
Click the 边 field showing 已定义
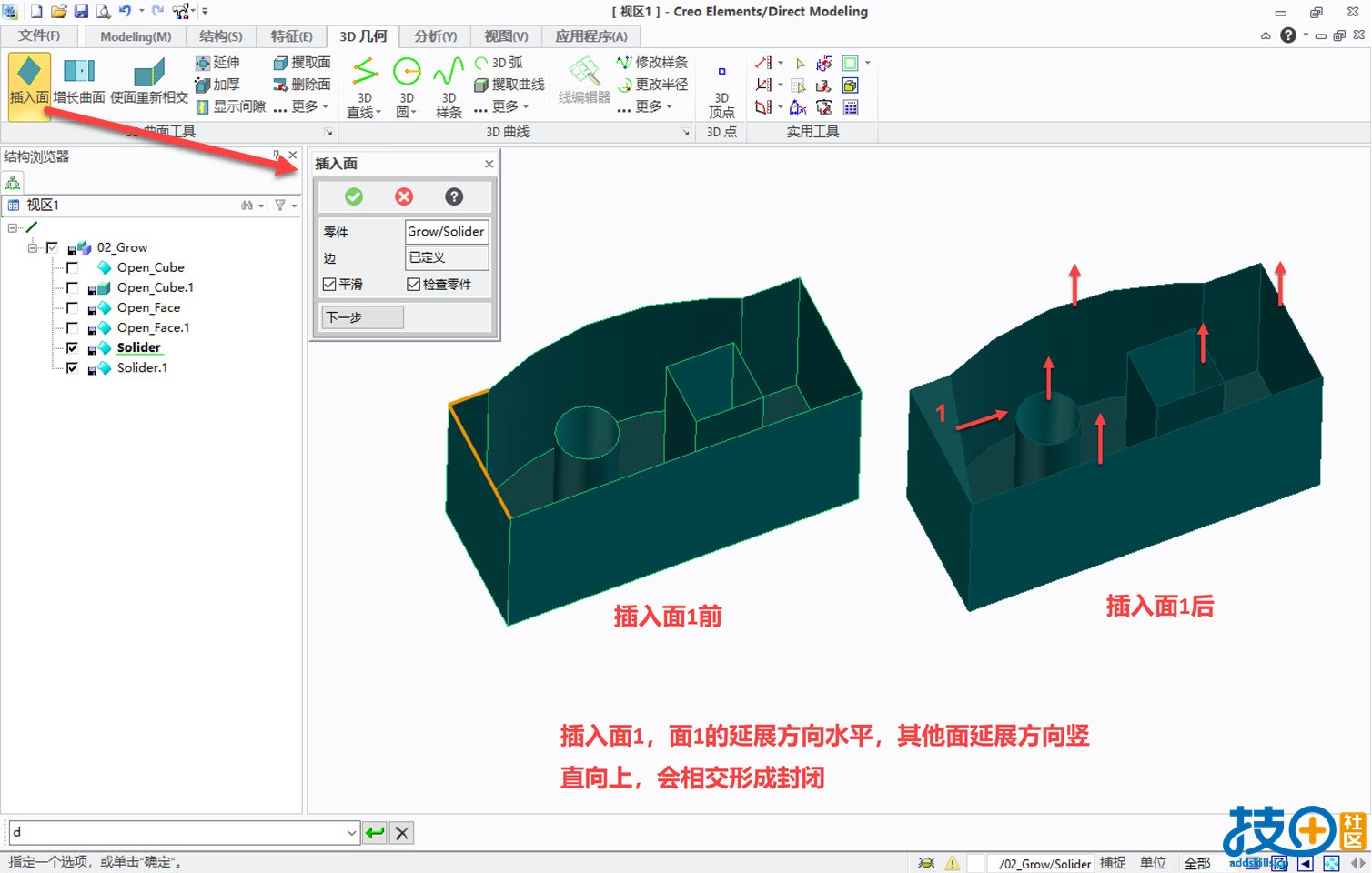click(447, 258)
